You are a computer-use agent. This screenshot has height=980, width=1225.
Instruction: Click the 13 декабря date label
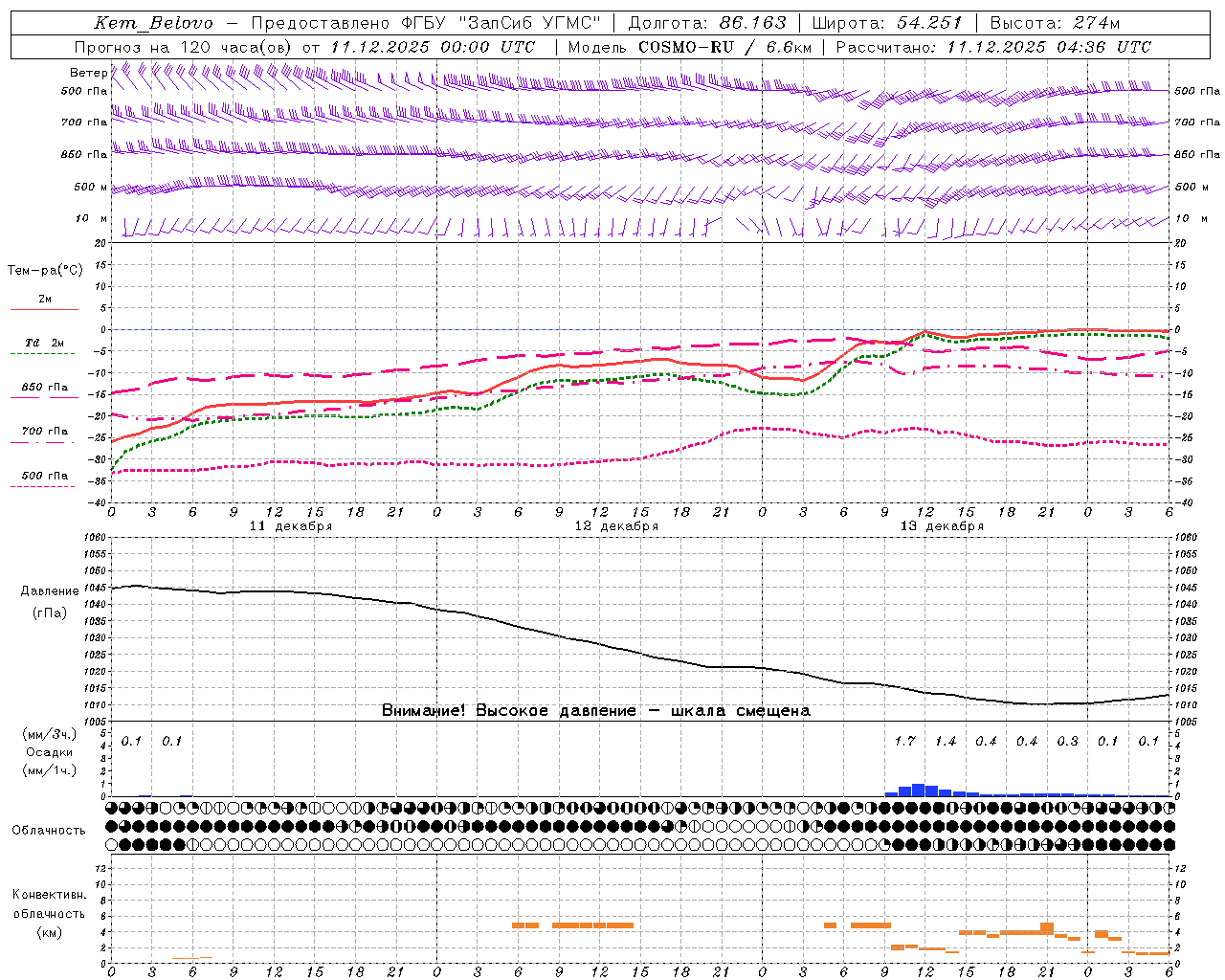(942, 526)
